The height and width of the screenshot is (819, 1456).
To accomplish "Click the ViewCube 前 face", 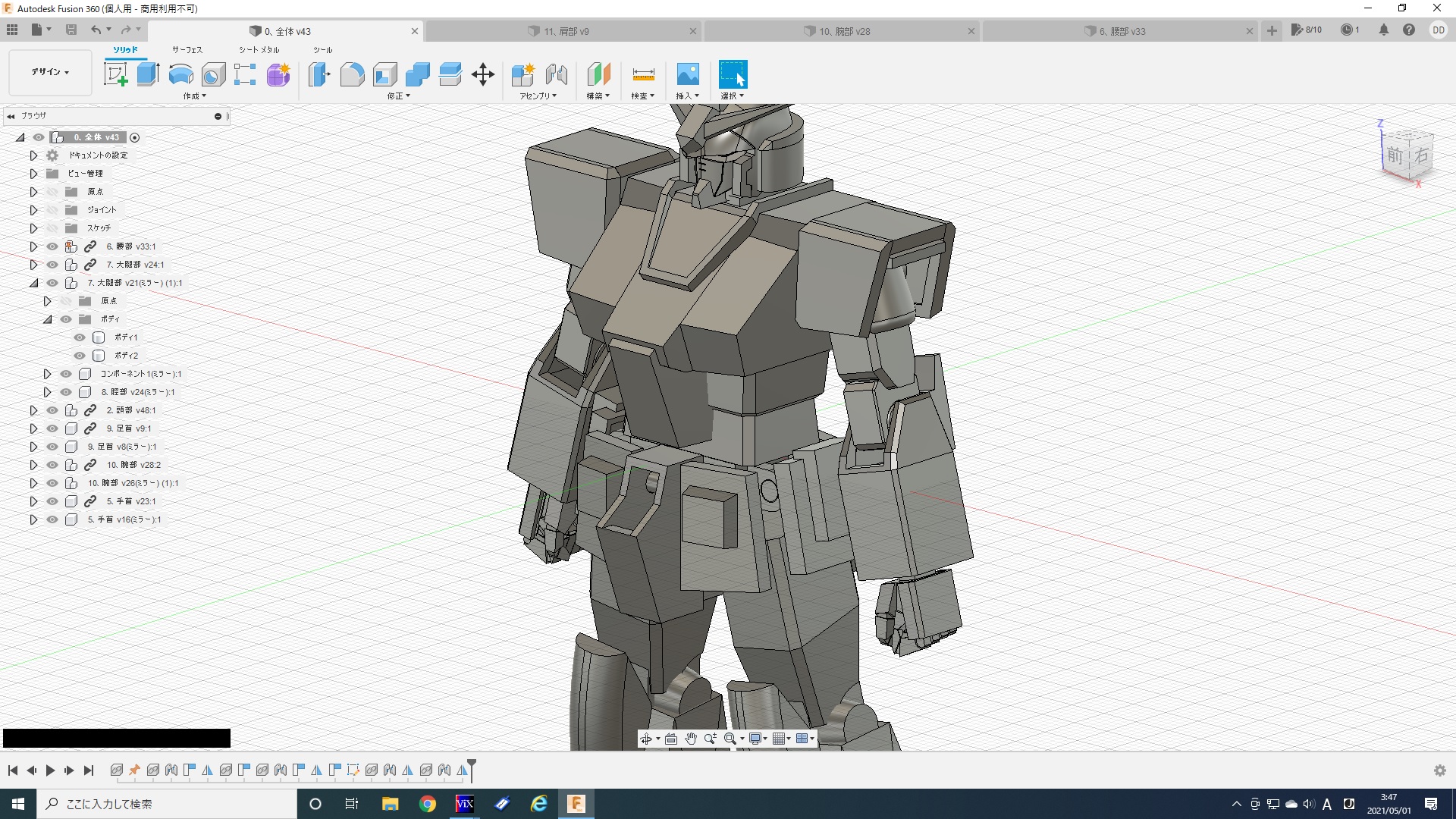I will tap(1395, 156).
